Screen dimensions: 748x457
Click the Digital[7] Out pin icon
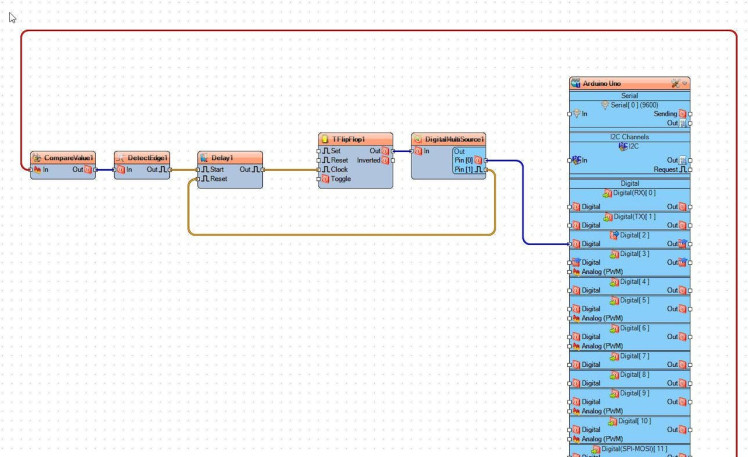pos(683,364)
